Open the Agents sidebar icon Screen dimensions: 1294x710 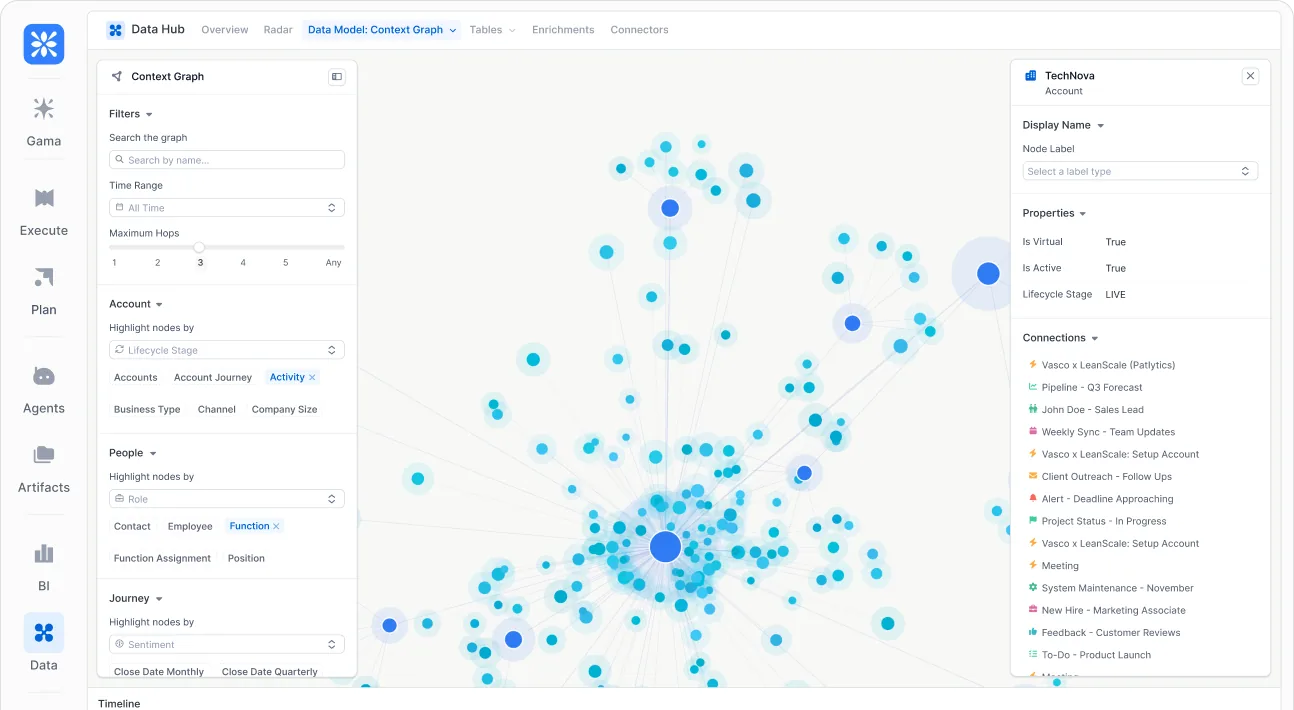(x=44, y=376)
